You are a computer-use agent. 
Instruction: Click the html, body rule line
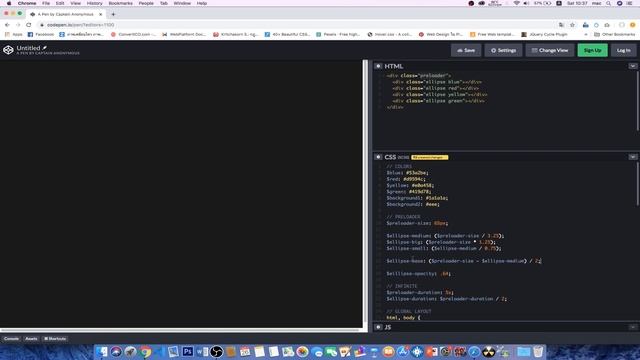(x=403, y=318)
